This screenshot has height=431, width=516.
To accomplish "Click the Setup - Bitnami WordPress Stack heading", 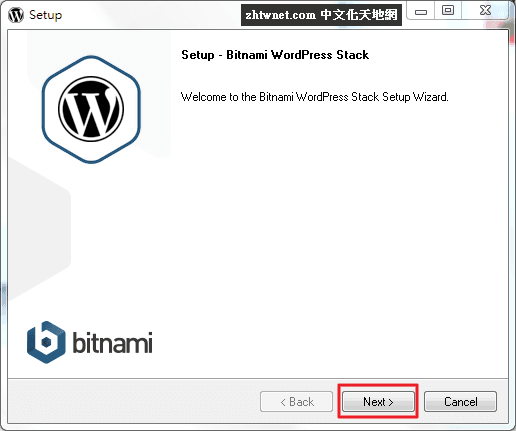I will pyautogui.click(x=275, y=55).
